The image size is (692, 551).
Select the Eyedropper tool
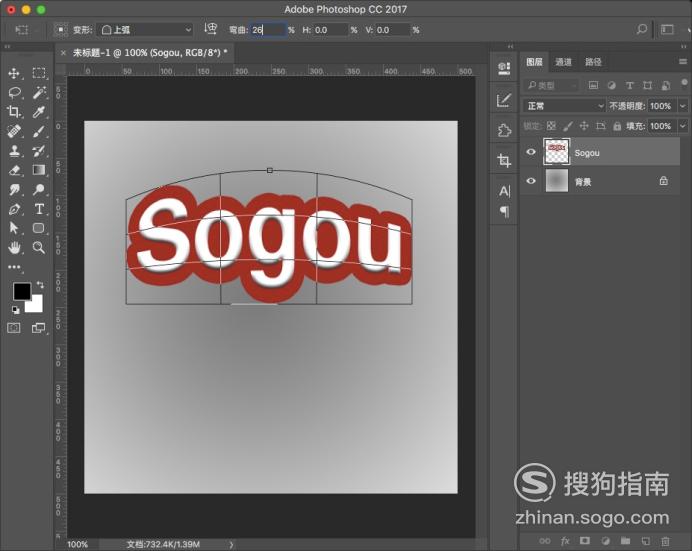(x=39, y=112)
